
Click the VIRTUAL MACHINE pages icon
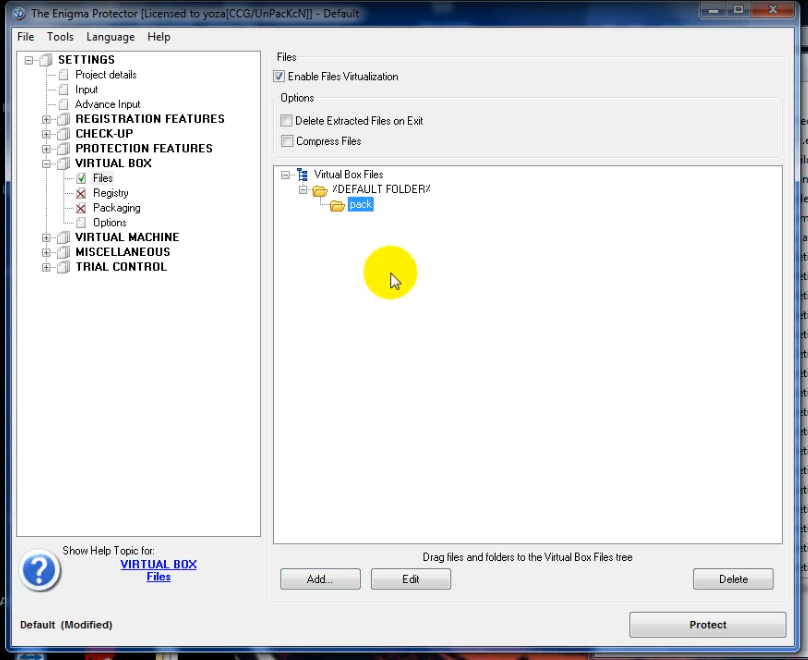[x=63, y=238]
